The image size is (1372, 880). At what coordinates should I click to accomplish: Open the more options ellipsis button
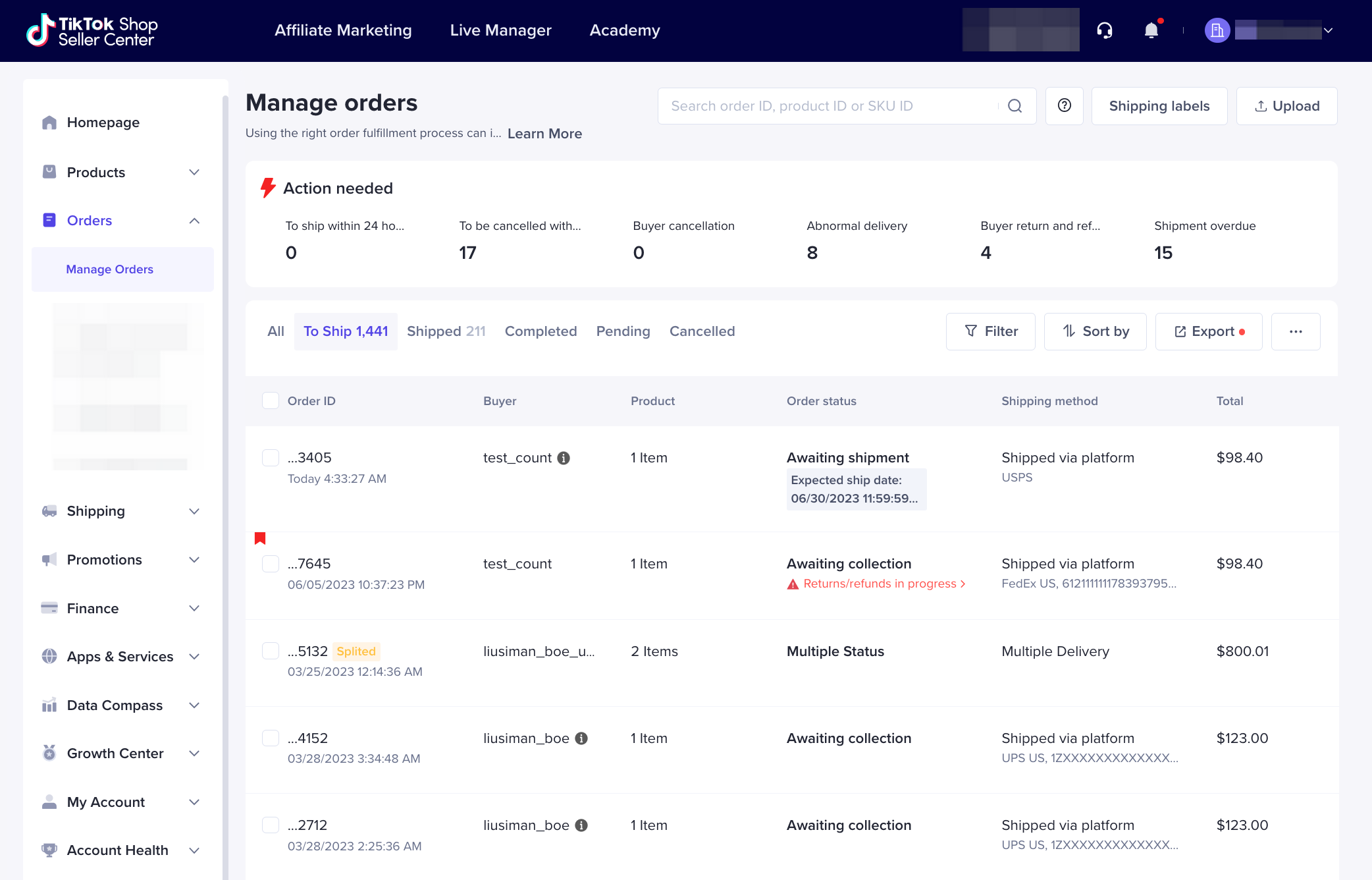tap(1296, 331)
